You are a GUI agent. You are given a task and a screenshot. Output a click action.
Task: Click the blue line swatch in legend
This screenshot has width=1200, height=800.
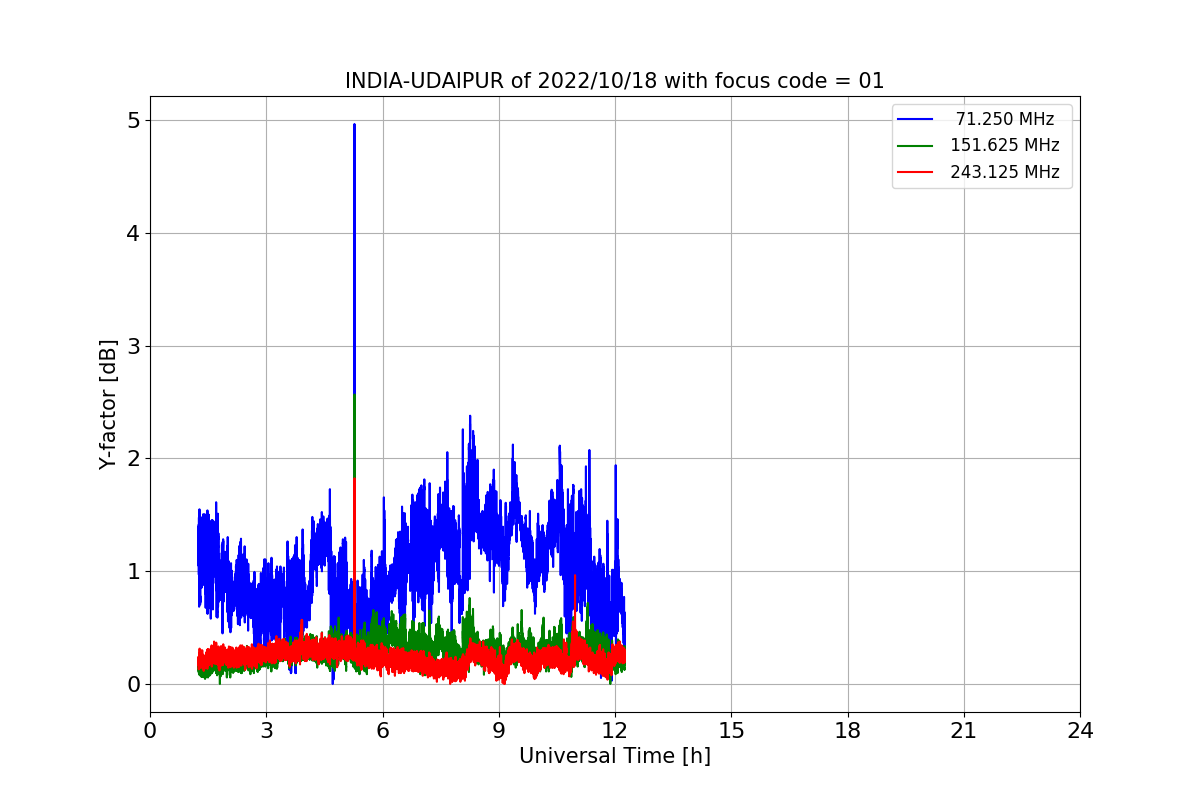click(915, 119)
